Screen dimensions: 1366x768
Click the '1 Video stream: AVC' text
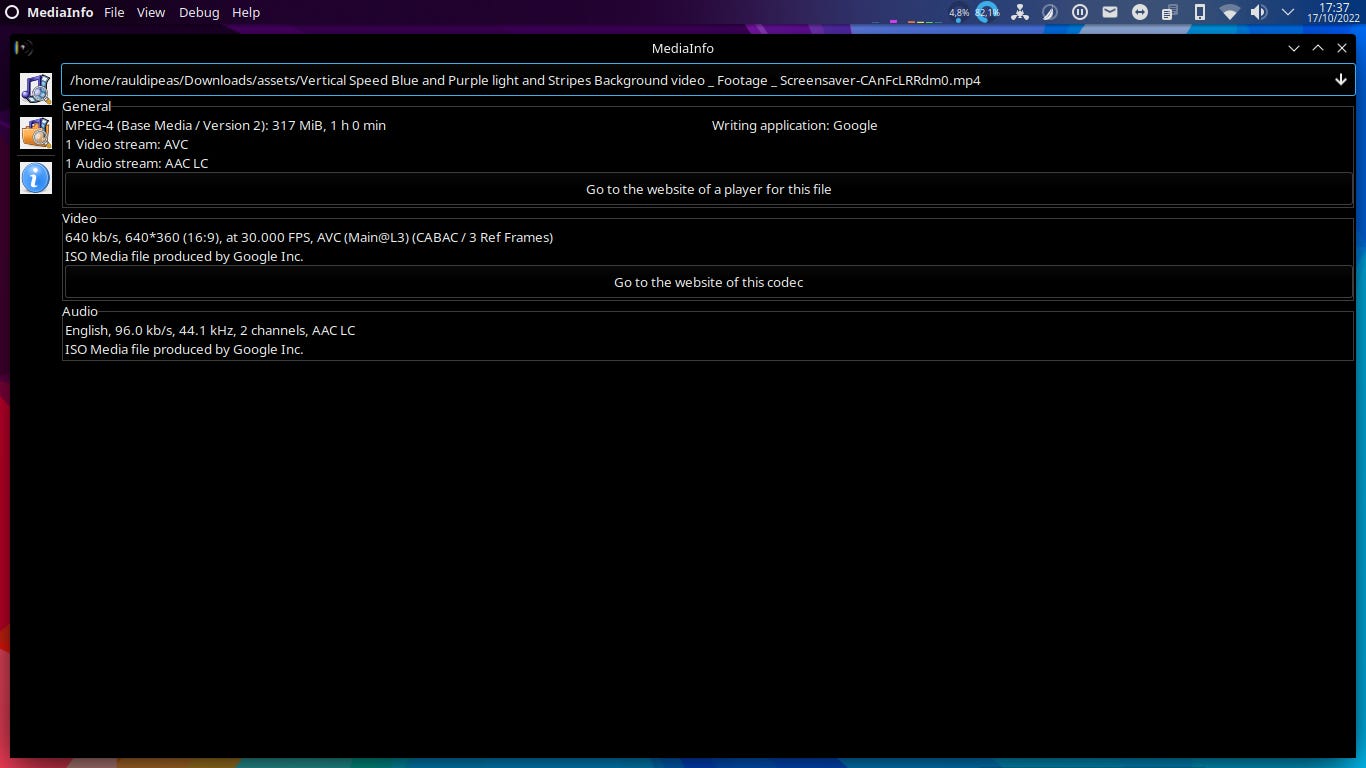[127, 144]
